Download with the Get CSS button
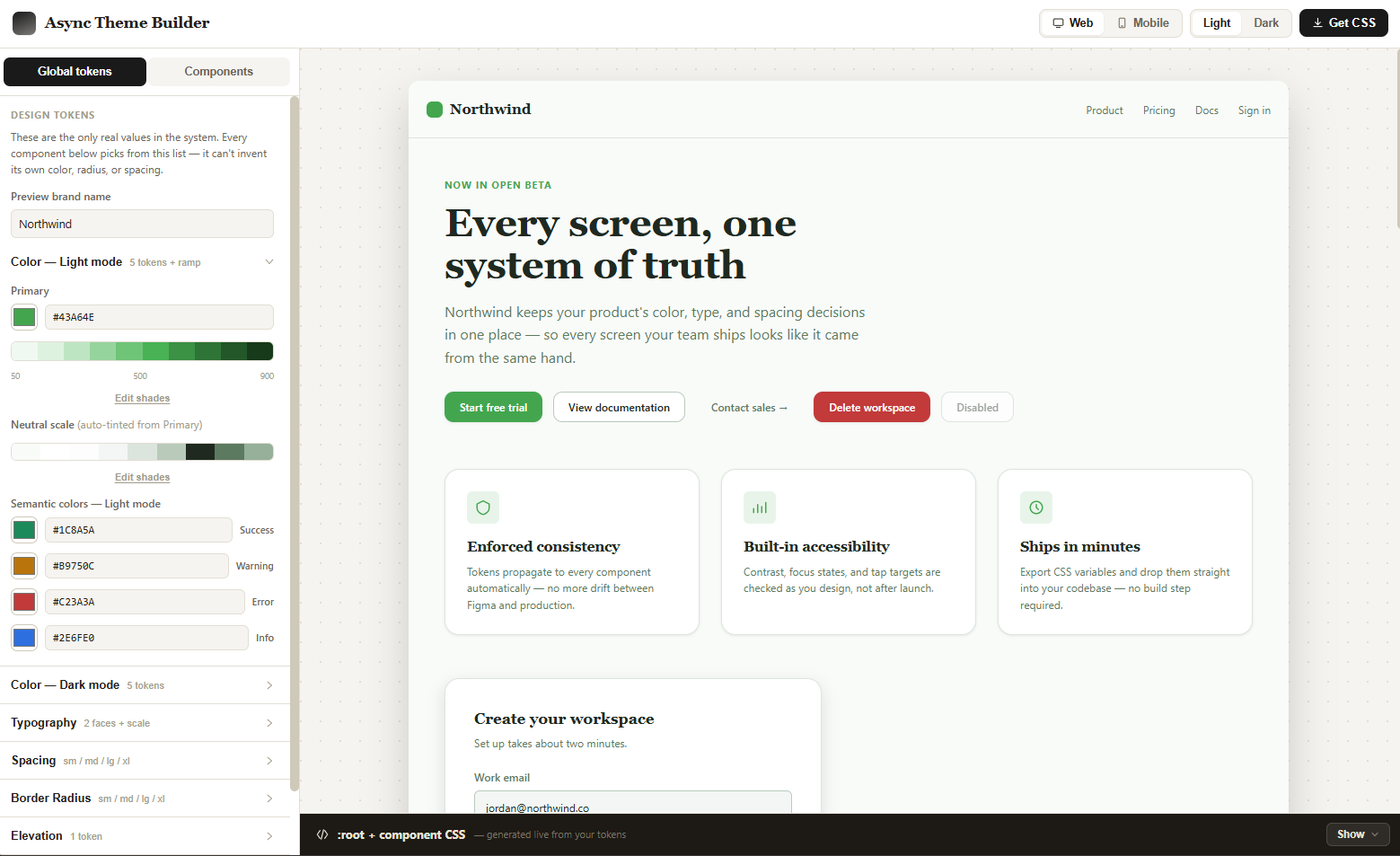This screenshot has height=856, width=1400. [x=1343, y=23]
